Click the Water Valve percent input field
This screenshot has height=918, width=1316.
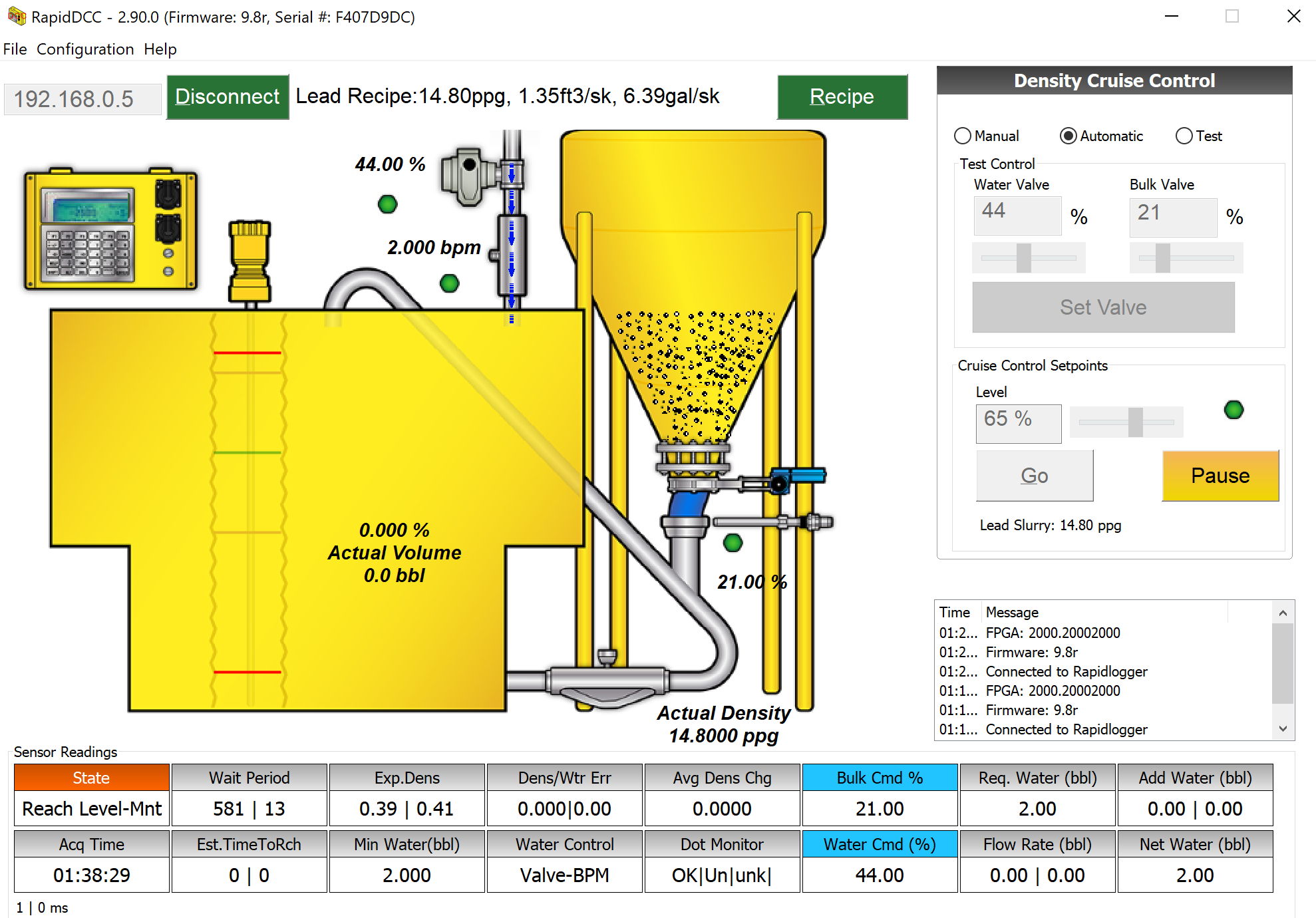[1017, 215]
